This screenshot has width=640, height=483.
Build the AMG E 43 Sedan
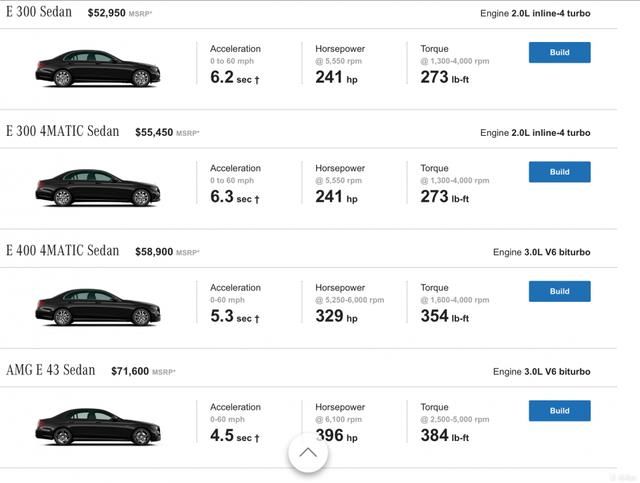coord(559,411)
